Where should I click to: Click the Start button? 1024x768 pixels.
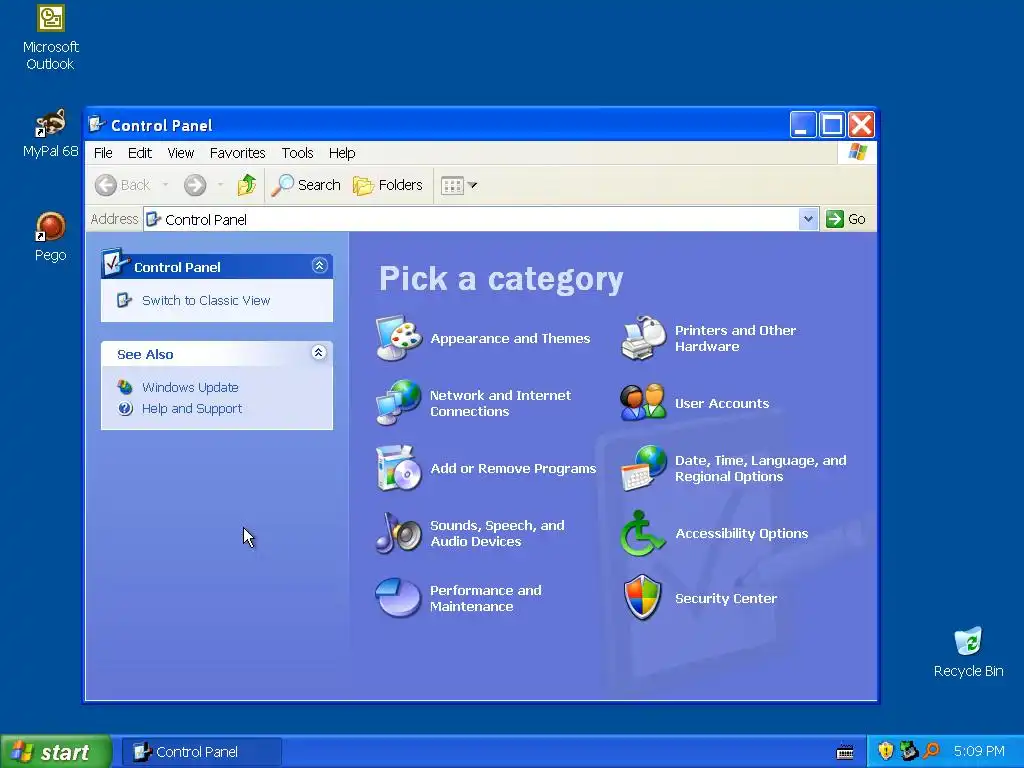56,752
